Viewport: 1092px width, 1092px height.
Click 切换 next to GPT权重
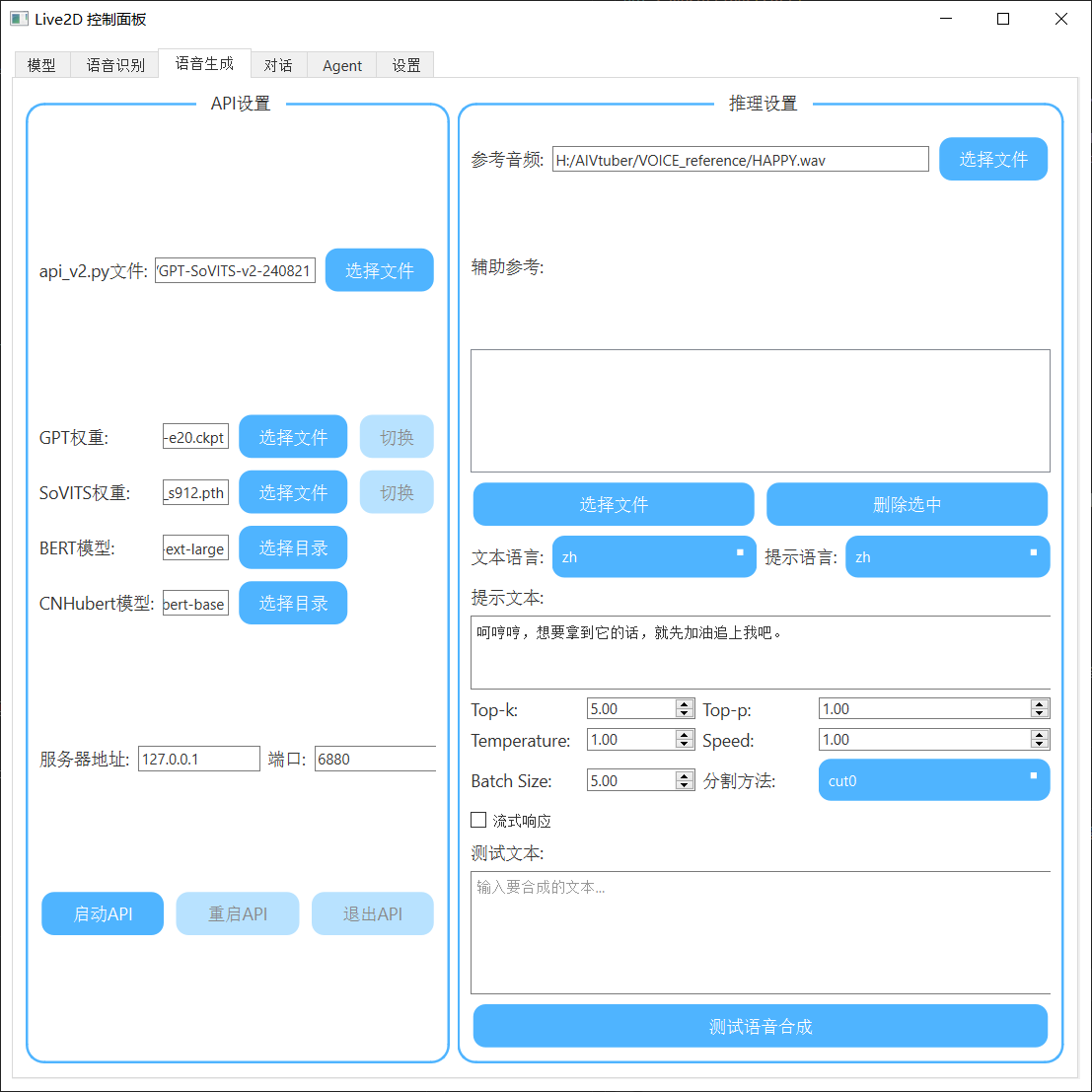coord(397,436)
